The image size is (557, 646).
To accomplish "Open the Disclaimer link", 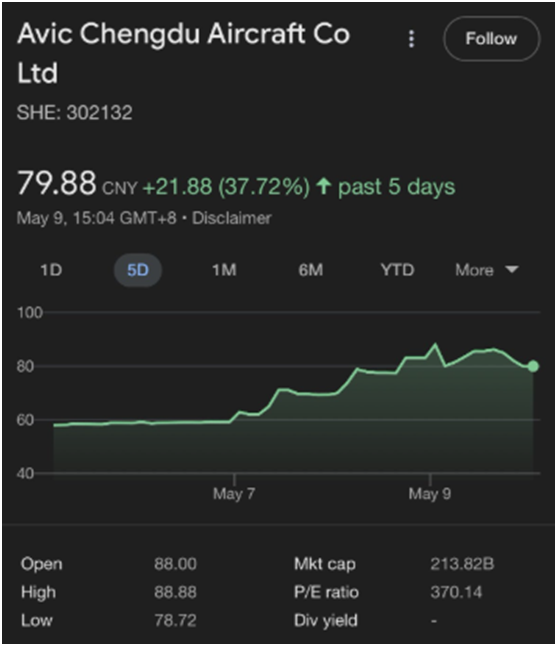I will click(232, 218).
